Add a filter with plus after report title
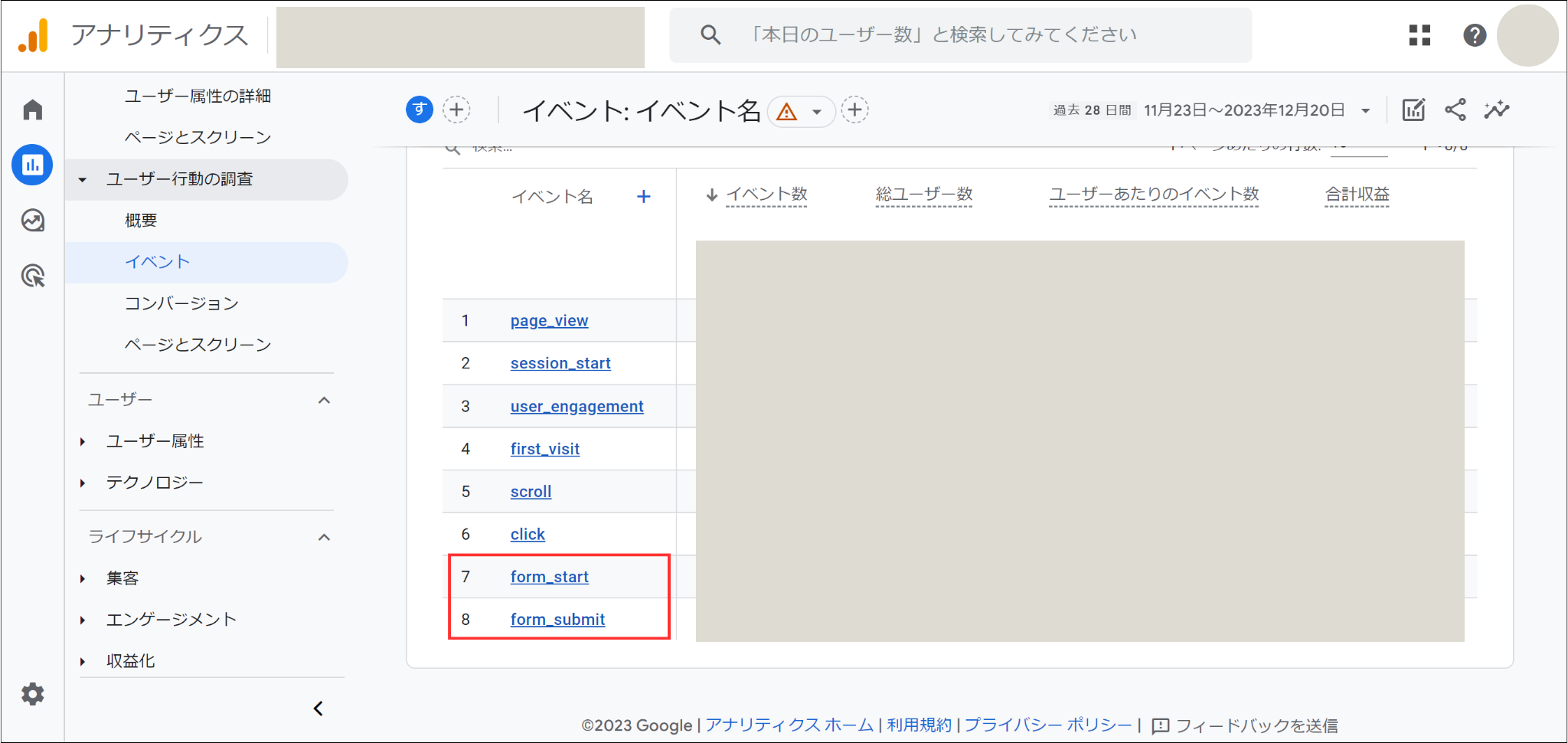 tap(854, 110)
